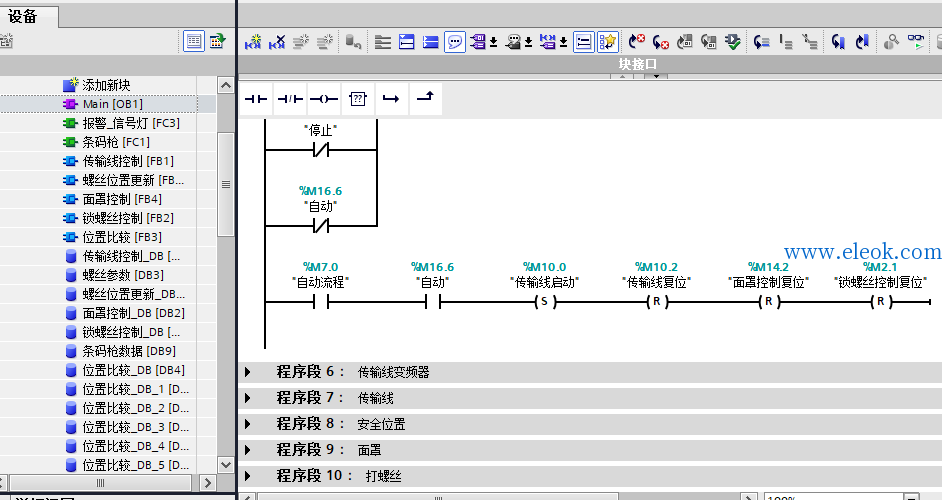Open dropdown arrow beside contact-tag icon
This screenshot has width=942, height=500.
[x=564, y=41]
